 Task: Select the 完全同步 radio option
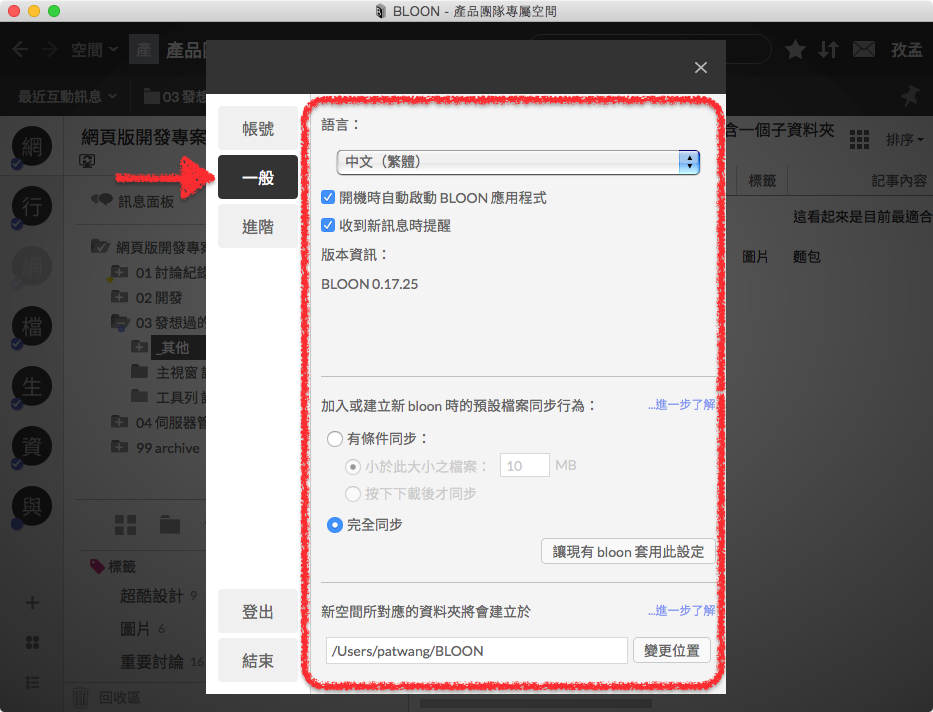click(334, 525)
